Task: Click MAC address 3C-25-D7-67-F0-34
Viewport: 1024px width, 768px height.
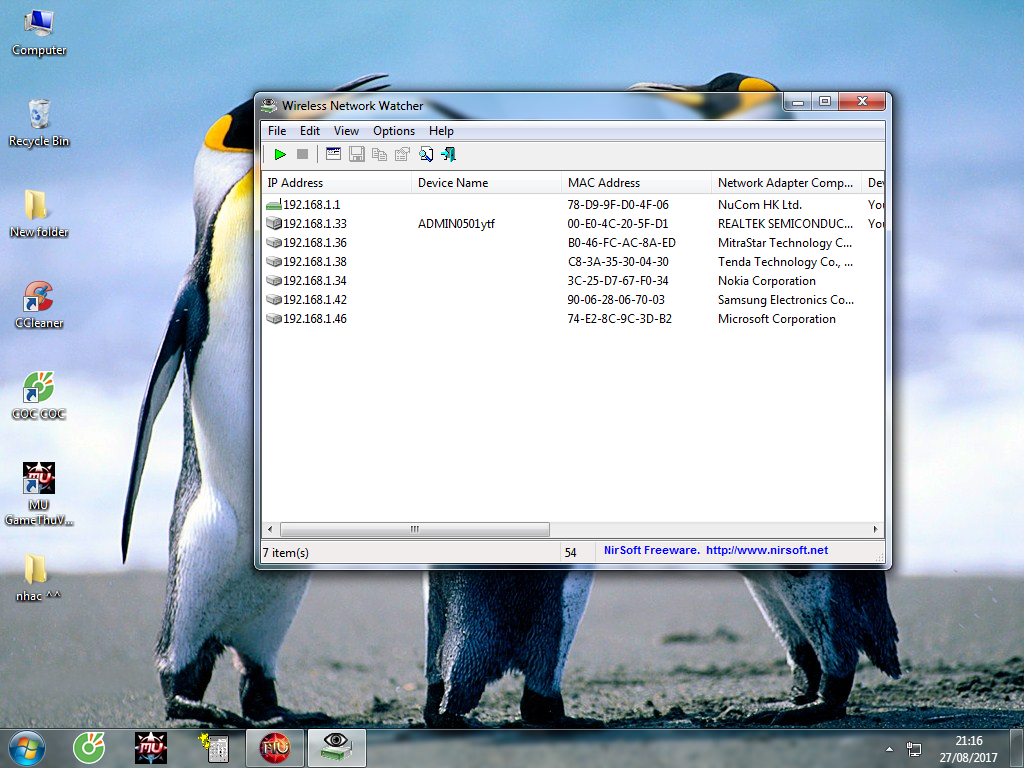Action: [x=618, y=281]
